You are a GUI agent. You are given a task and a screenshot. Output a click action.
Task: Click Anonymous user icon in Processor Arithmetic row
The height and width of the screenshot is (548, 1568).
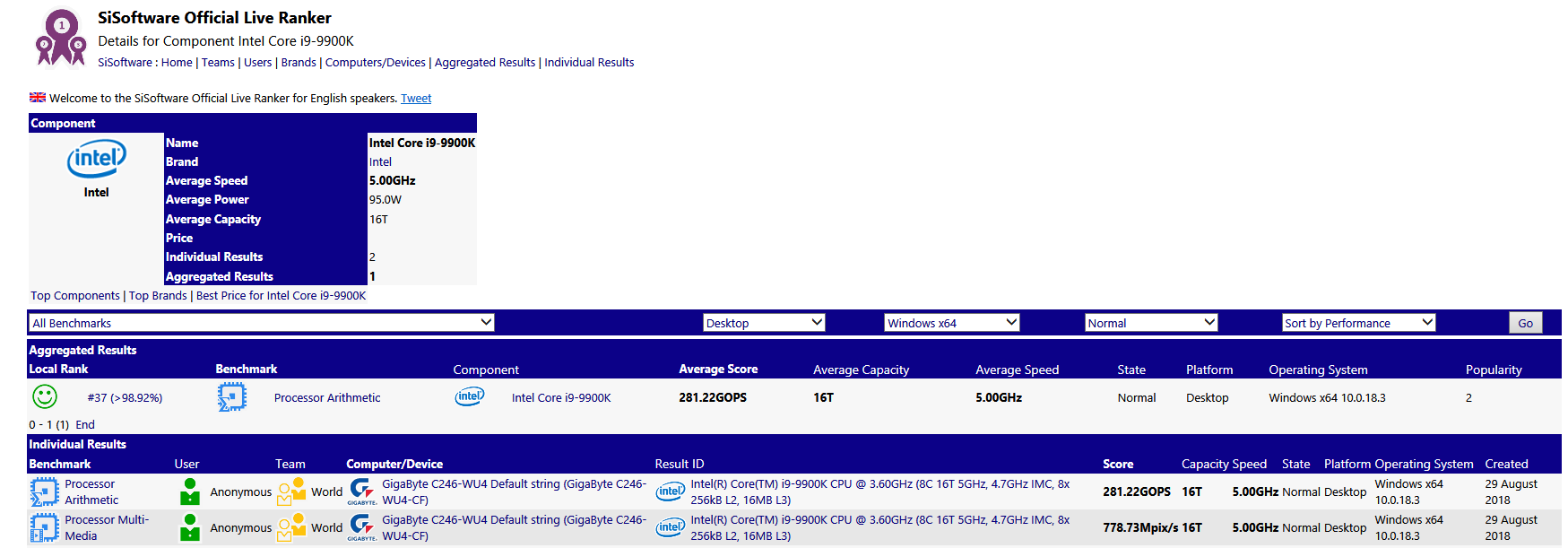[190, 491]
